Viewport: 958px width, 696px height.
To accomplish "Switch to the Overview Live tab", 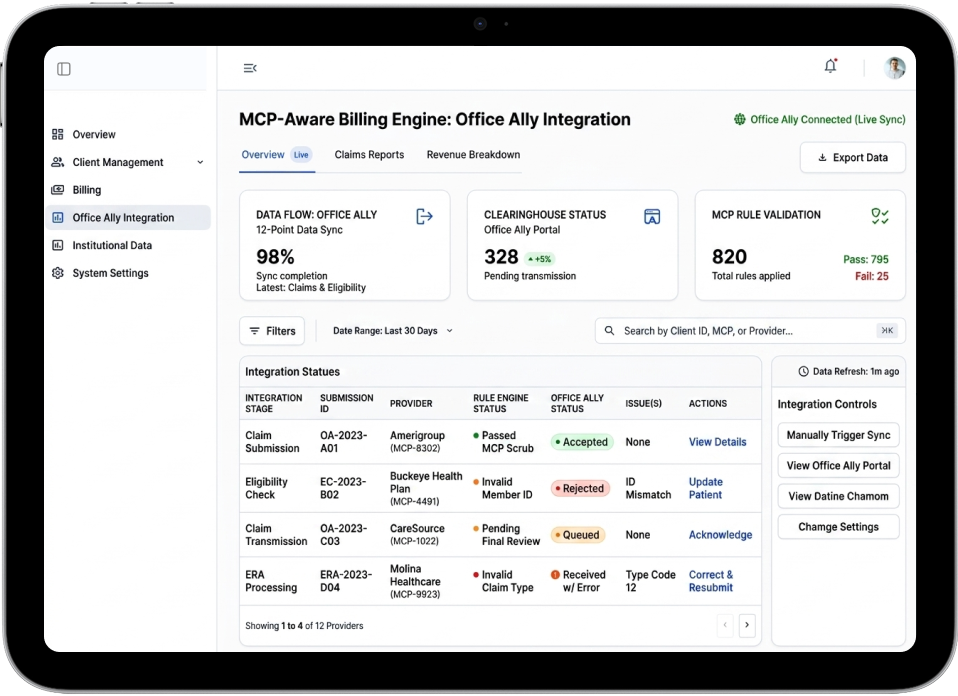I will click(277, 155).
